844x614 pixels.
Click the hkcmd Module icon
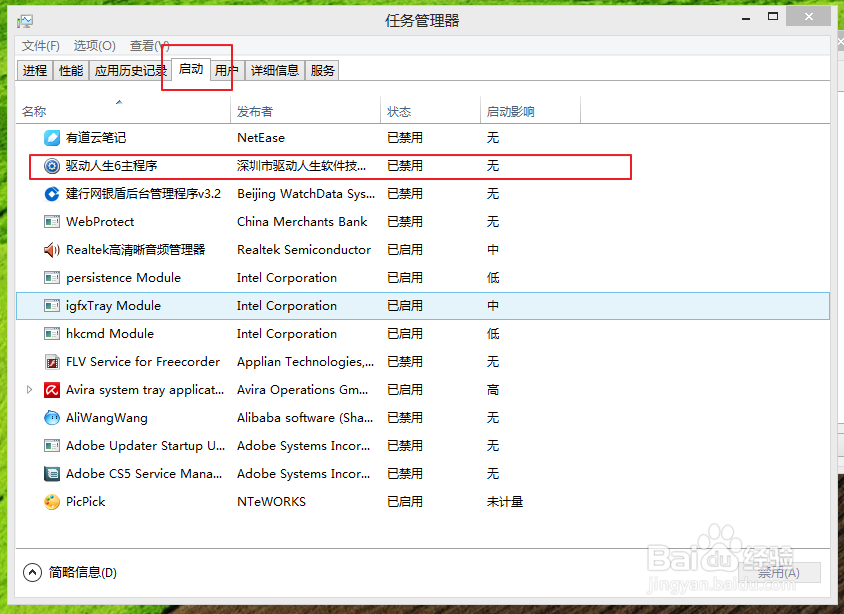pos(52,334)
